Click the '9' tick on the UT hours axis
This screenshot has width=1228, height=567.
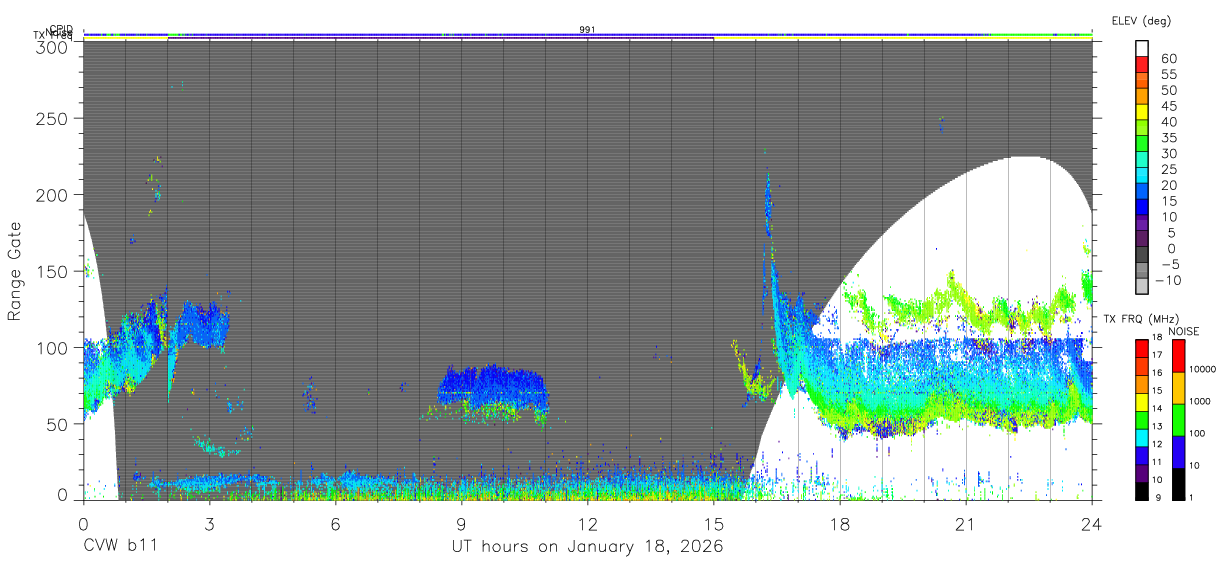[461, 523]
